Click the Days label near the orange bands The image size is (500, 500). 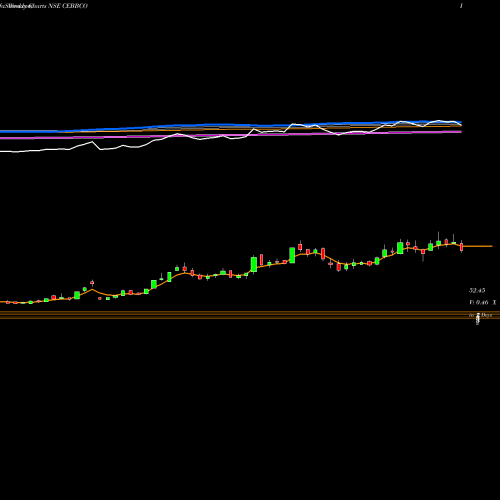[486, 315]
